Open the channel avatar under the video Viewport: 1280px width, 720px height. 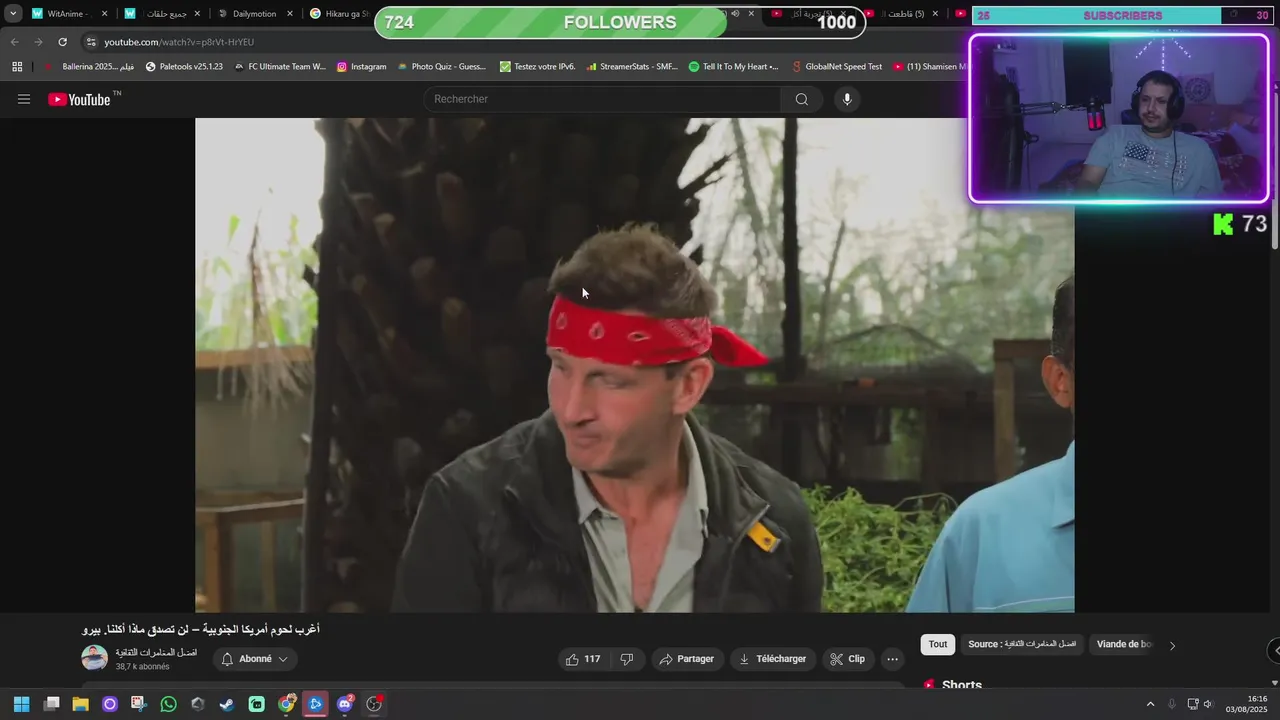95,658
